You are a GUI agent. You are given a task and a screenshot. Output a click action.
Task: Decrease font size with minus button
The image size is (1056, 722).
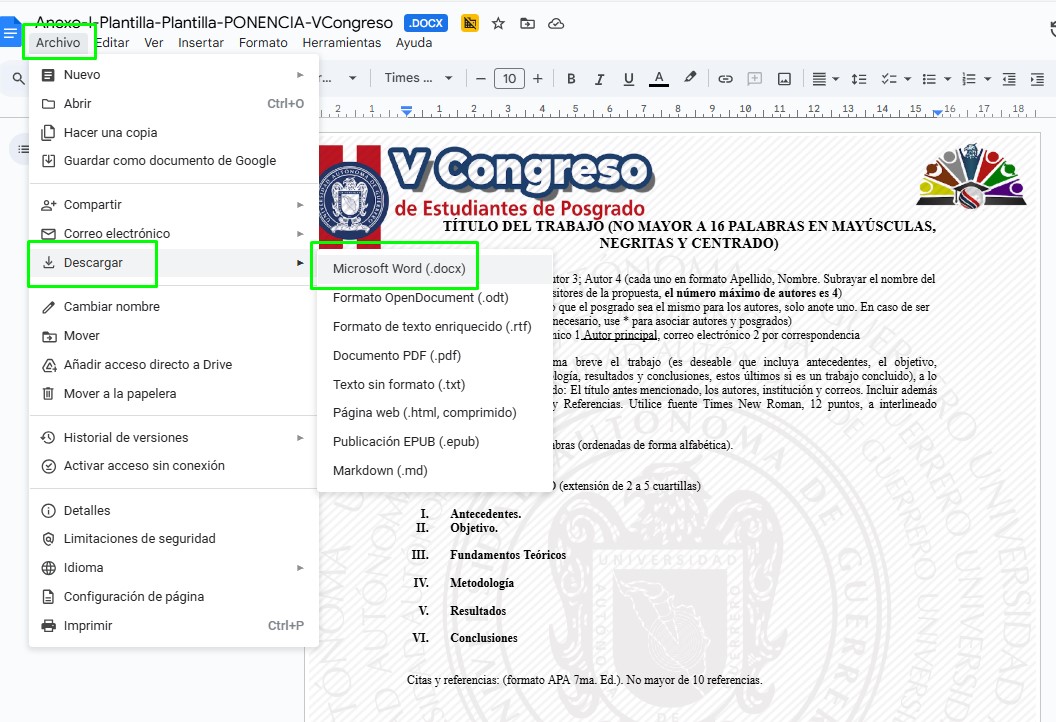481,78
